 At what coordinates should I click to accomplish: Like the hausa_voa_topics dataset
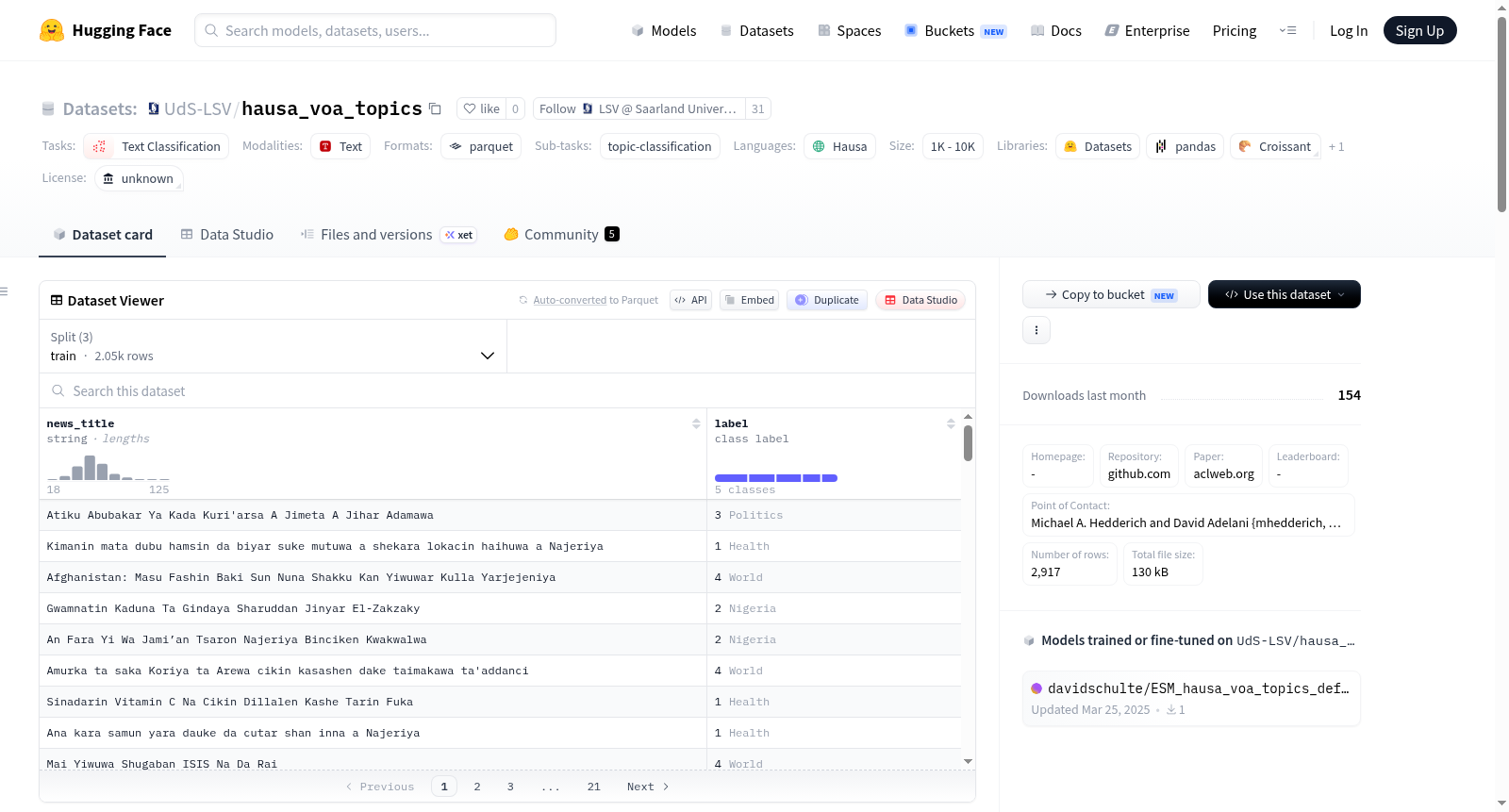tap(482, 108)
